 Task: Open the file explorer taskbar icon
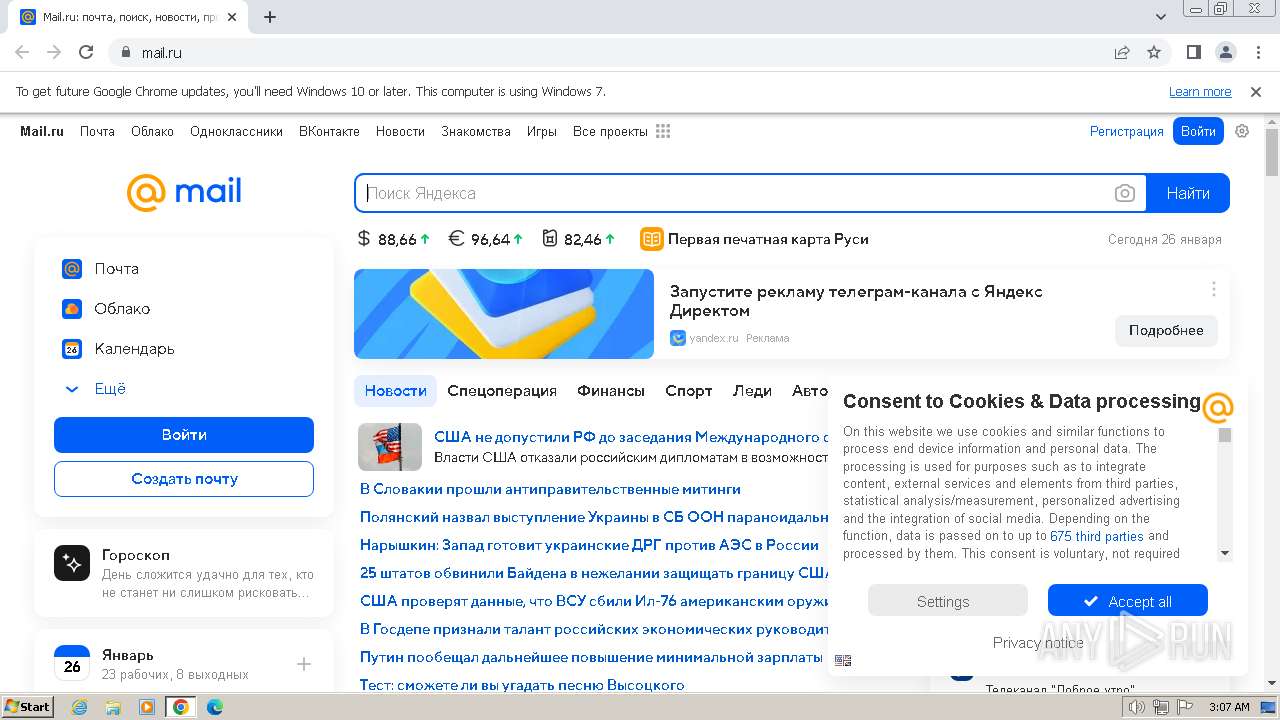[x=113, y=707]
